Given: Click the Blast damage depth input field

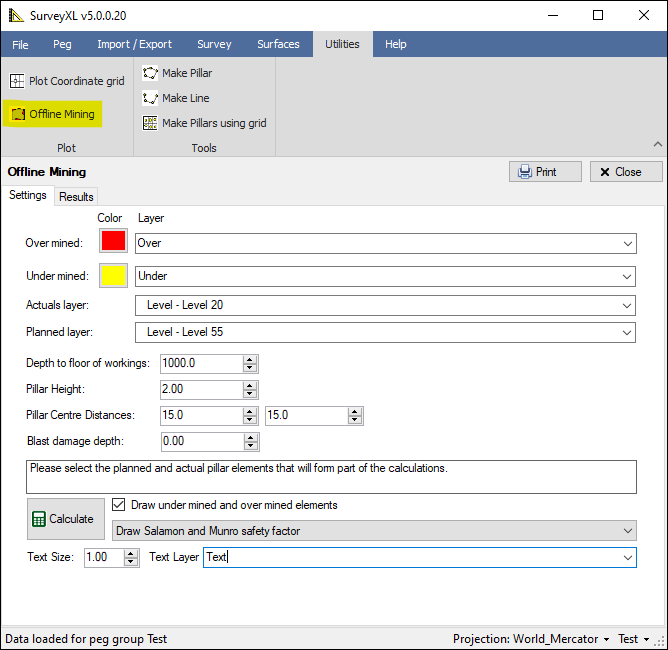Looking at the screenshot, I should [201, 441].
